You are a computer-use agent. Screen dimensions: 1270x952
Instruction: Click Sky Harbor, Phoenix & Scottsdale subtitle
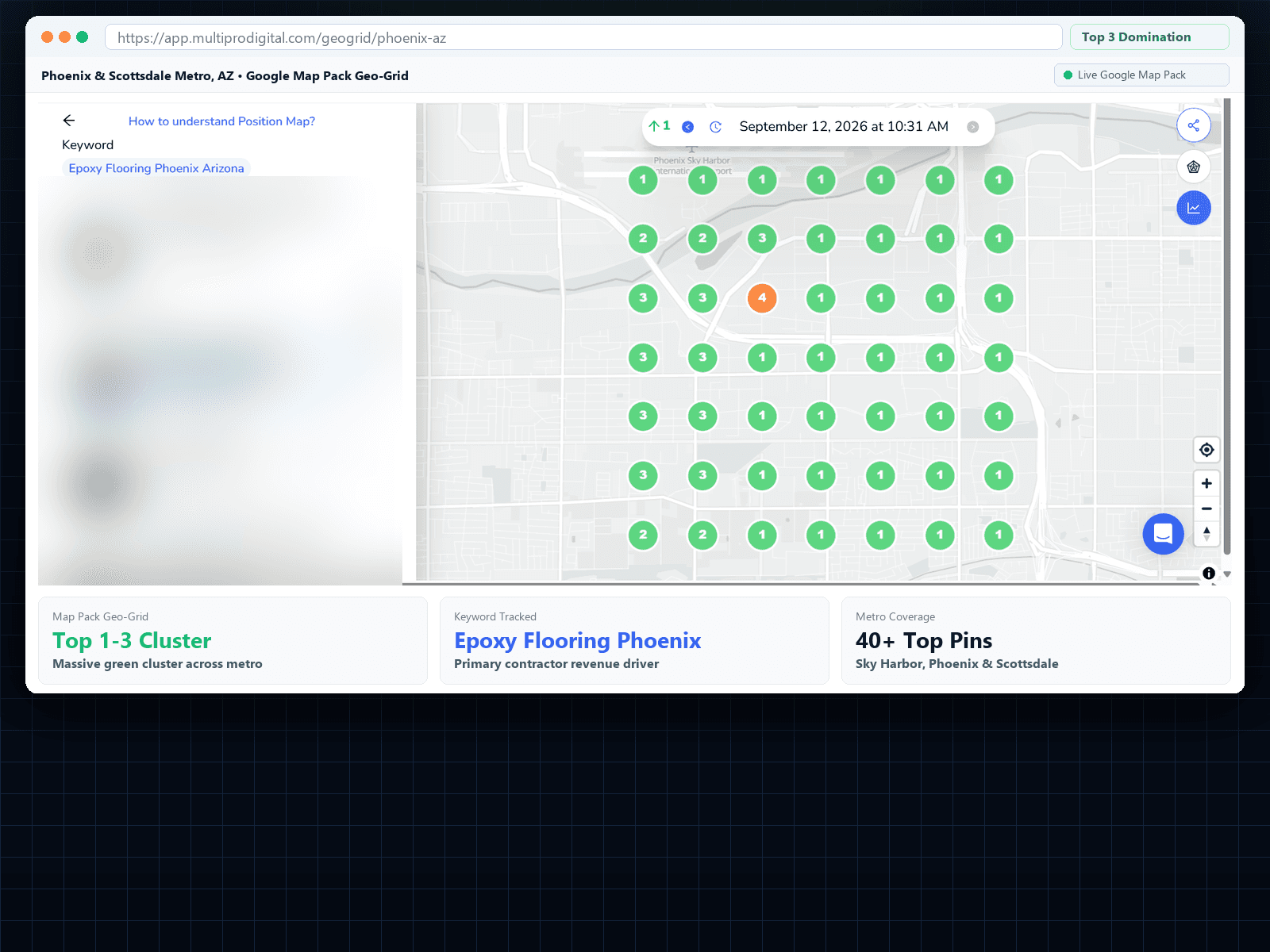956,664
